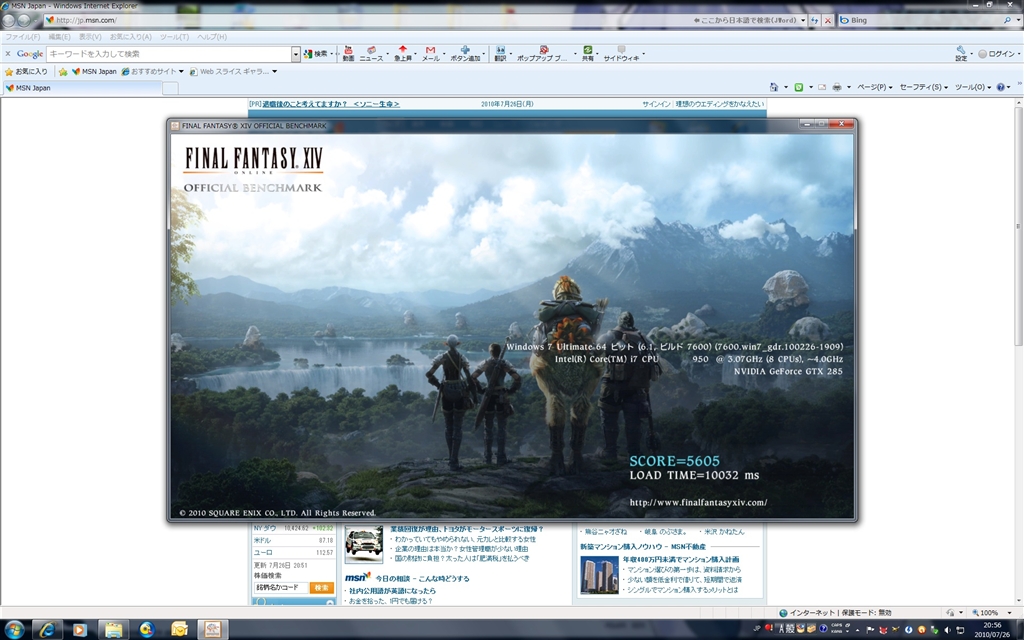This screenshot has height=640, width=1024.
Task: Click the ログイン button on the Google toolbar
Action: 997,54
